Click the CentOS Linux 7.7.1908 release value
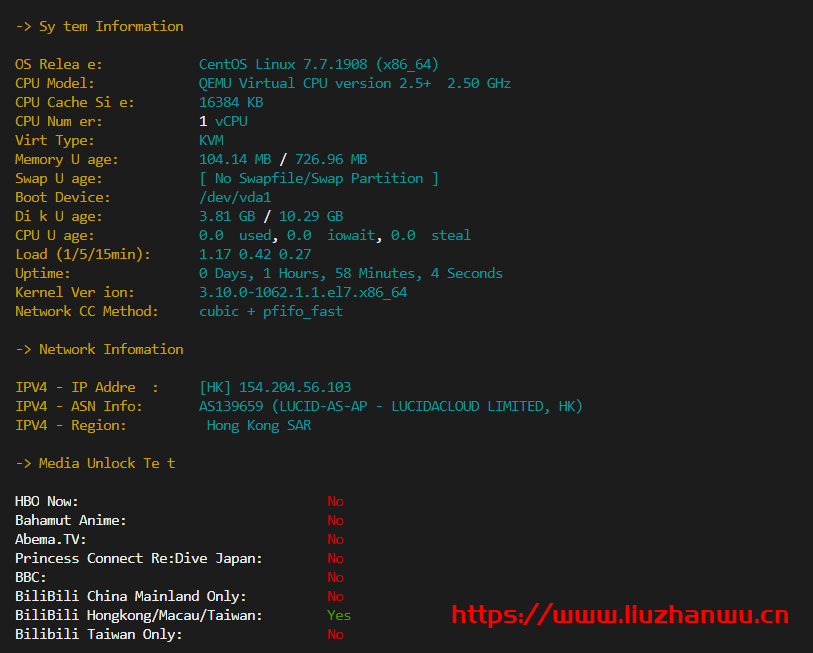 click(318, 64)
